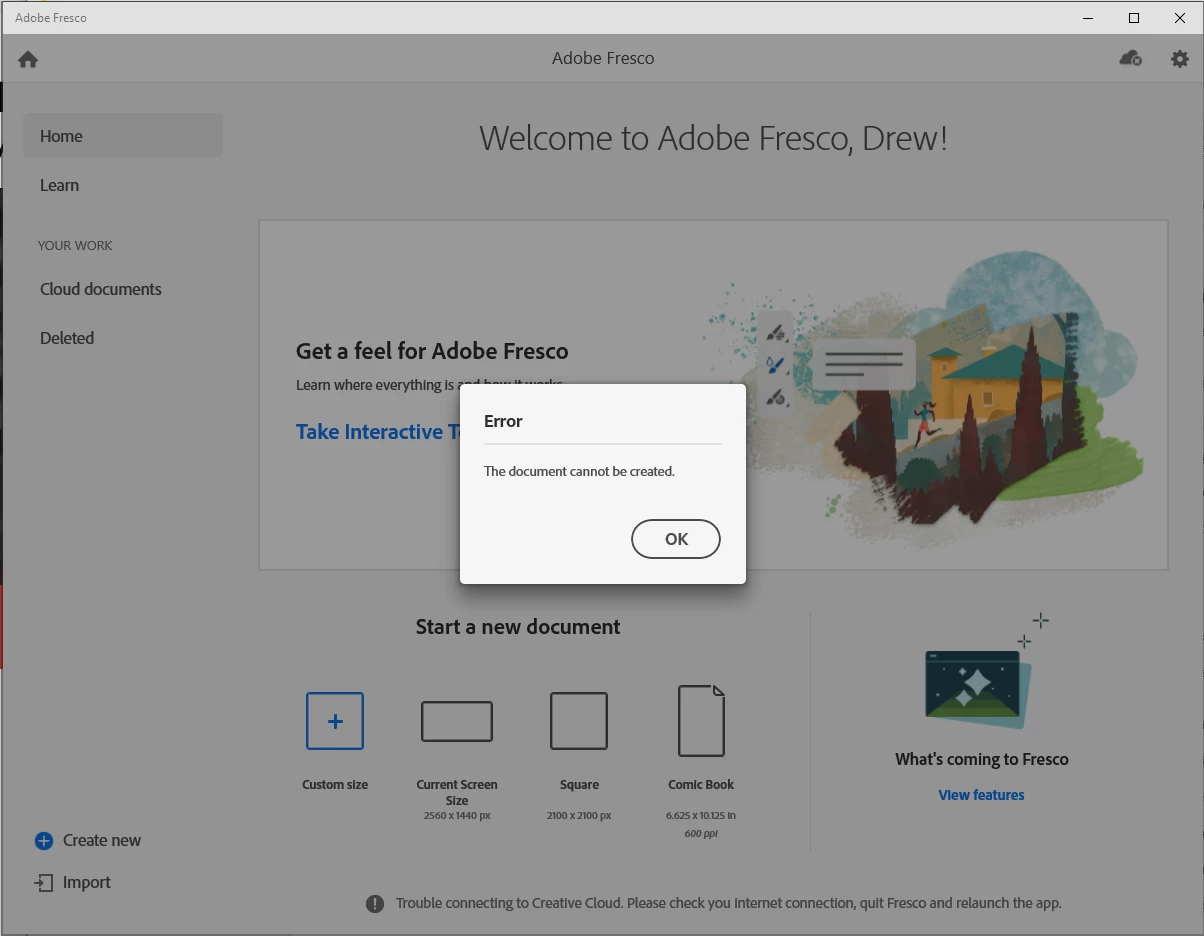The width and height of the screenshot is (1204, 936).
Task: Choose Comic Book document preset
Action: pos(701,721)
